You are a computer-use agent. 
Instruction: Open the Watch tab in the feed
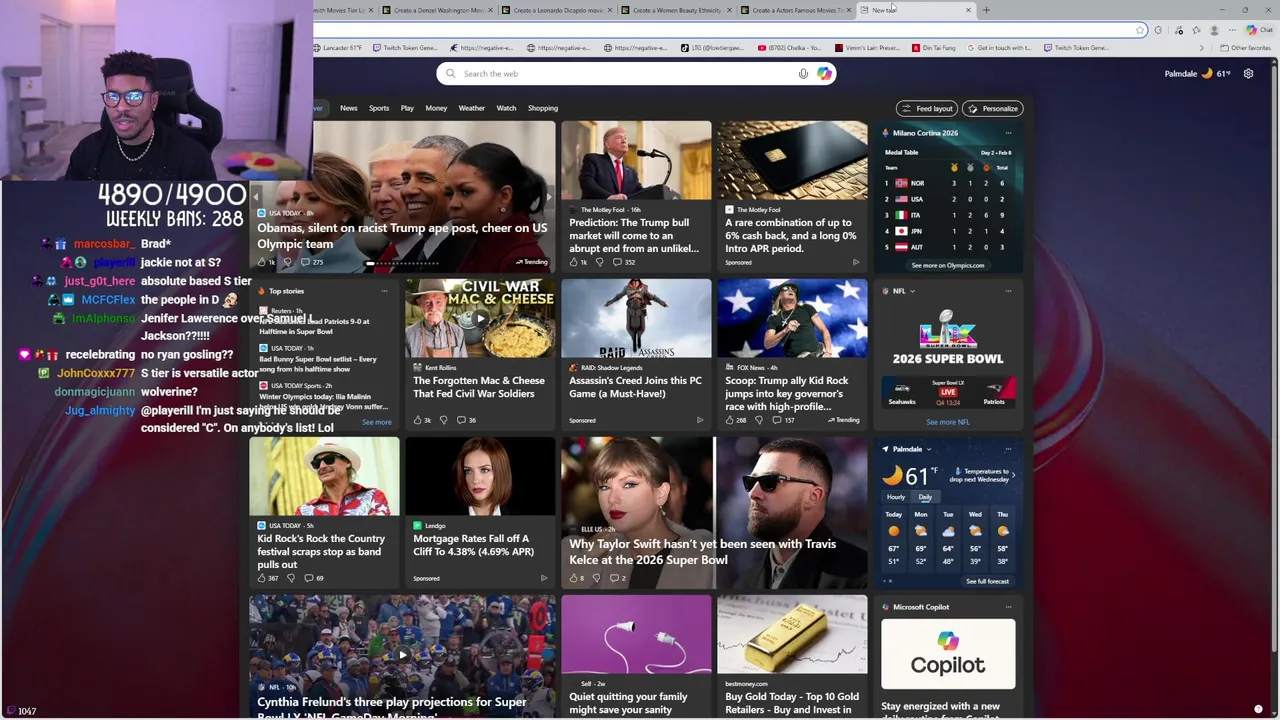click(506, 108)
